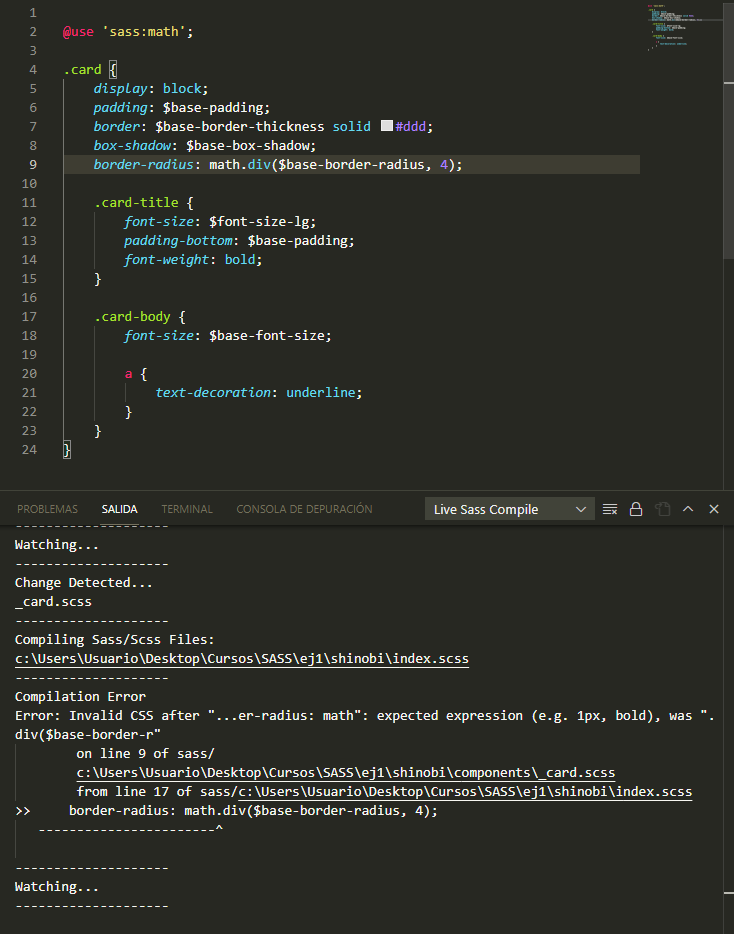
Task: Click the open log file icon
Action: coord(662,509)
